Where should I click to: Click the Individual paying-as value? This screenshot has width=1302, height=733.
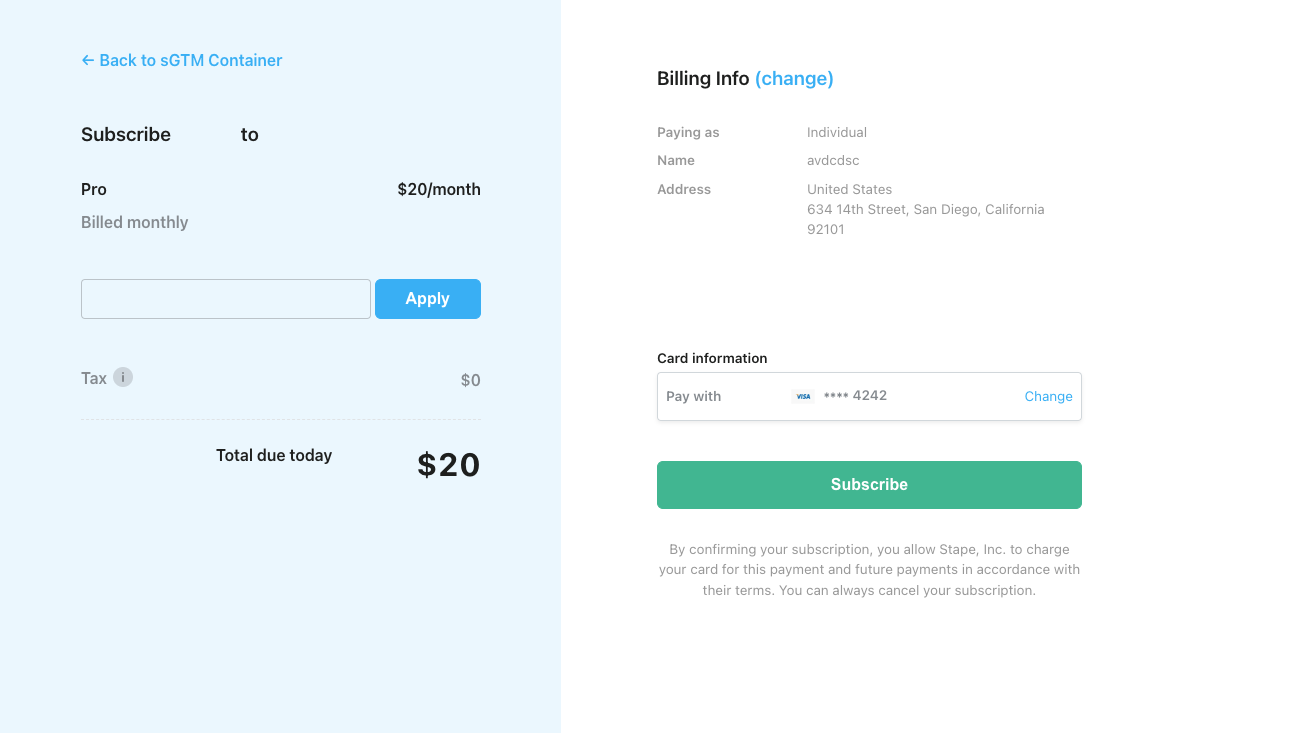point(837,132)
